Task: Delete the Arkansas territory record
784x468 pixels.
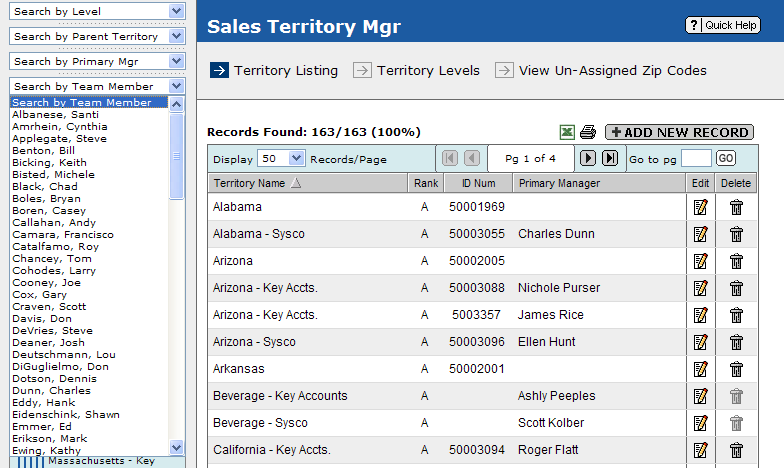Action: point(736,369)
